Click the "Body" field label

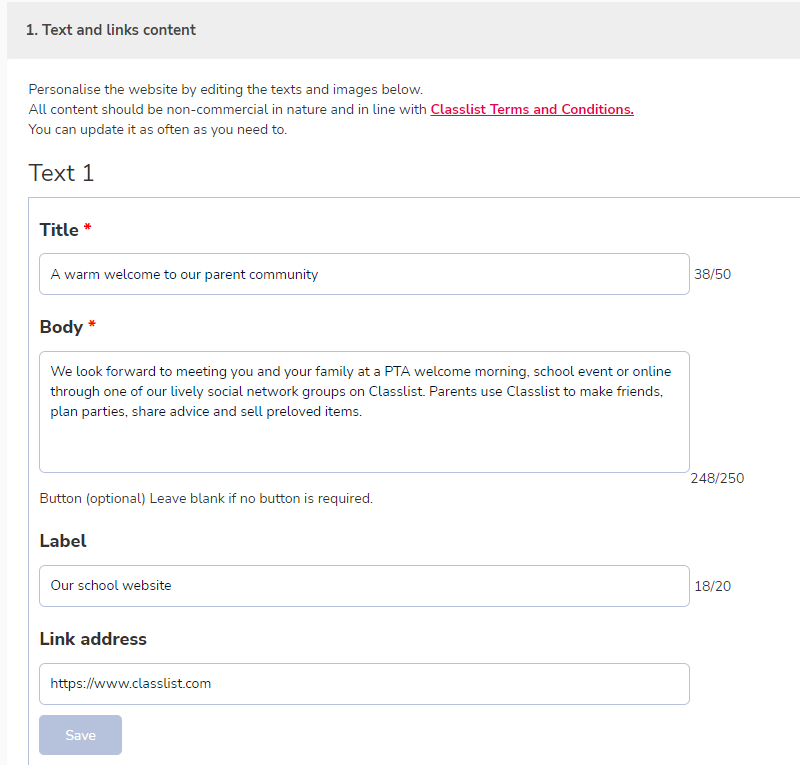pyautogui.click(x=61, y=327)
